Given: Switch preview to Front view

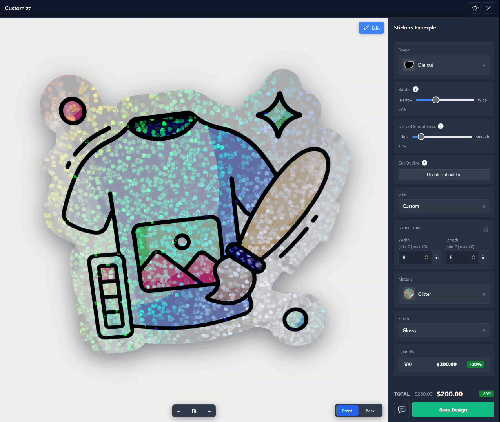Looking at the screenshot, I should [347, 411].
